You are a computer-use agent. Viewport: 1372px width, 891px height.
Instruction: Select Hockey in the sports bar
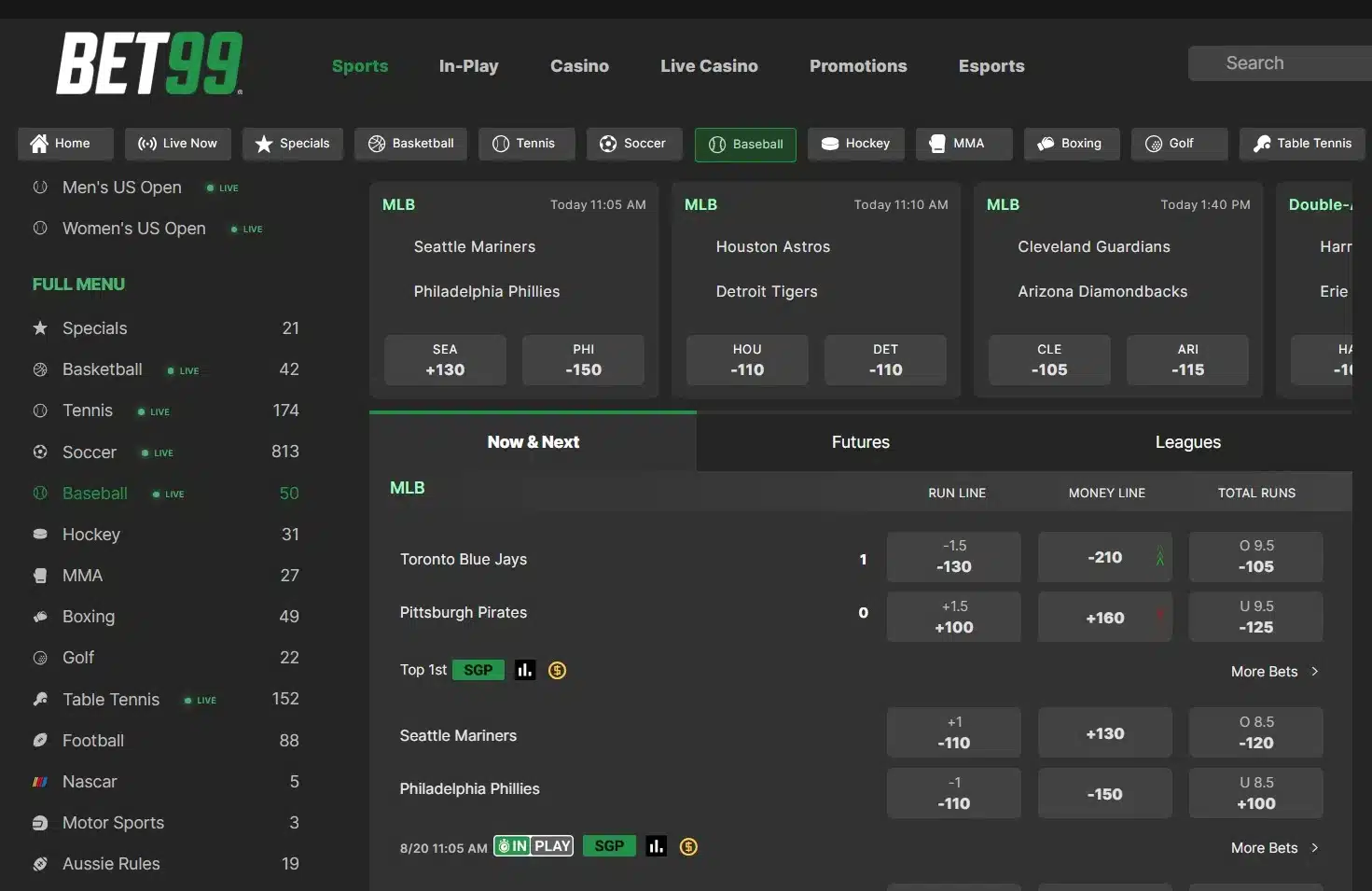(x=856, y=144)
